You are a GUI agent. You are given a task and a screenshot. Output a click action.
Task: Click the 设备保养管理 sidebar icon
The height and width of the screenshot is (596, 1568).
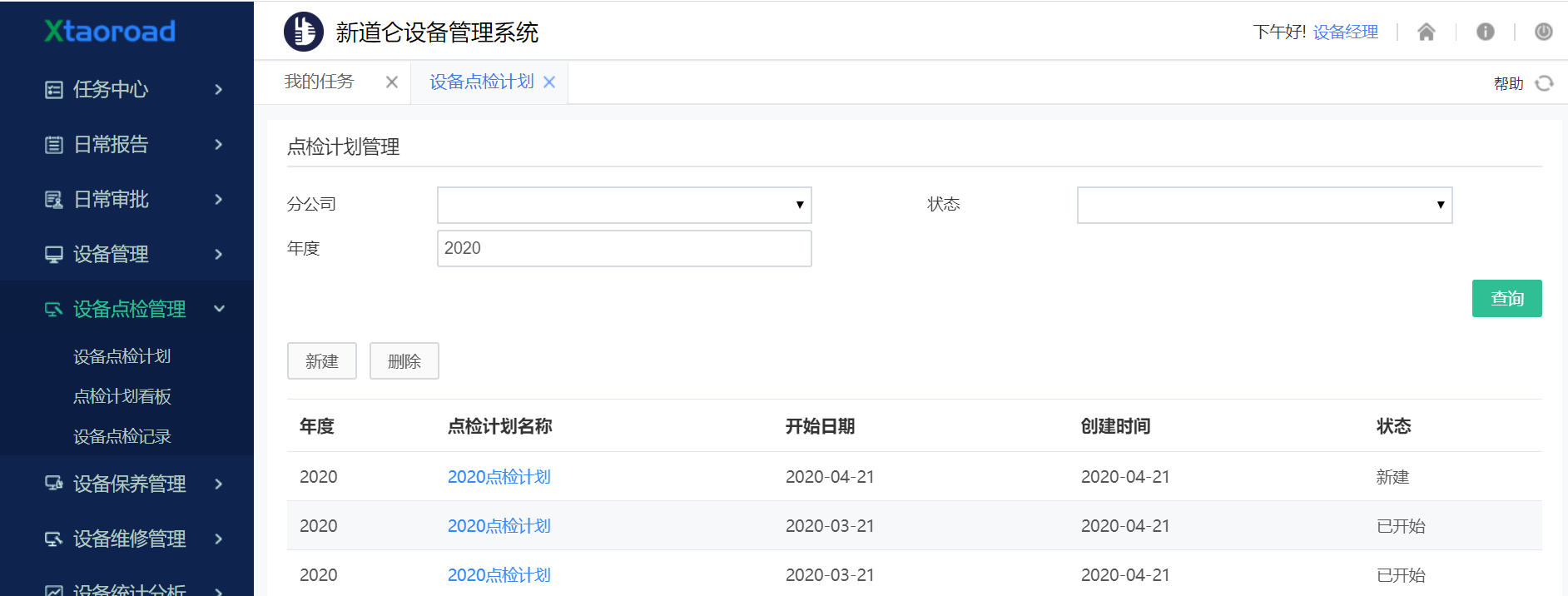pyautogui.click(x=54, y=483)
